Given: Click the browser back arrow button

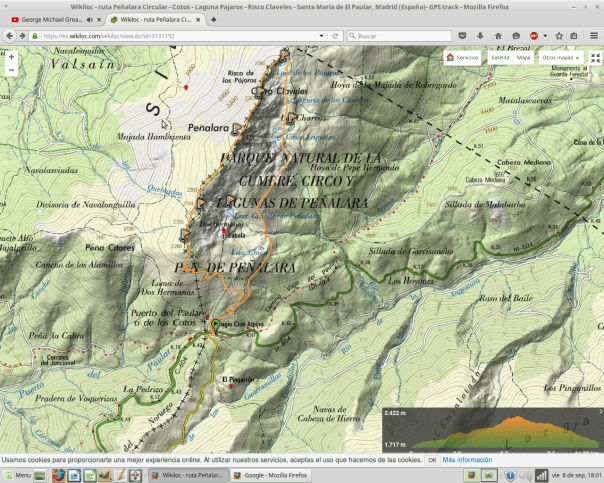Looking at the screenshot, I should [x=10, y=35].
